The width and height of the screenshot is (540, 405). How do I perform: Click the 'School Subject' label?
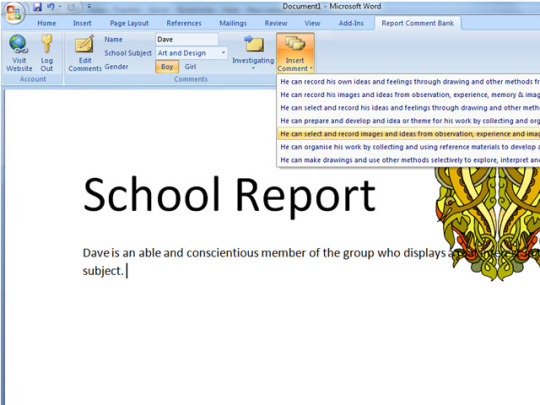pos(128,53)
